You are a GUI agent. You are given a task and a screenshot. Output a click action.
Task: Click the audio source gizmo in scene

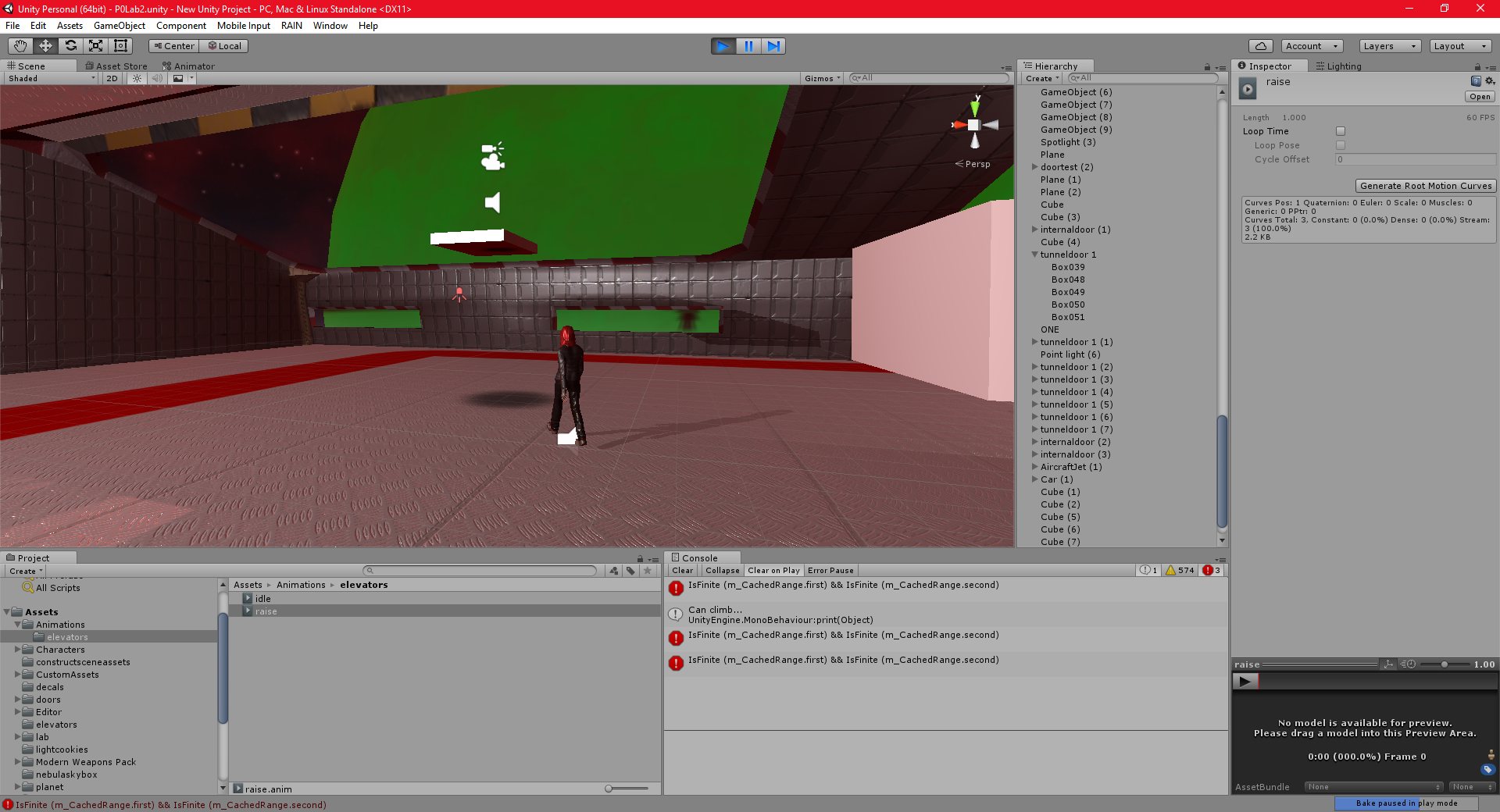[x=492, y=203]
